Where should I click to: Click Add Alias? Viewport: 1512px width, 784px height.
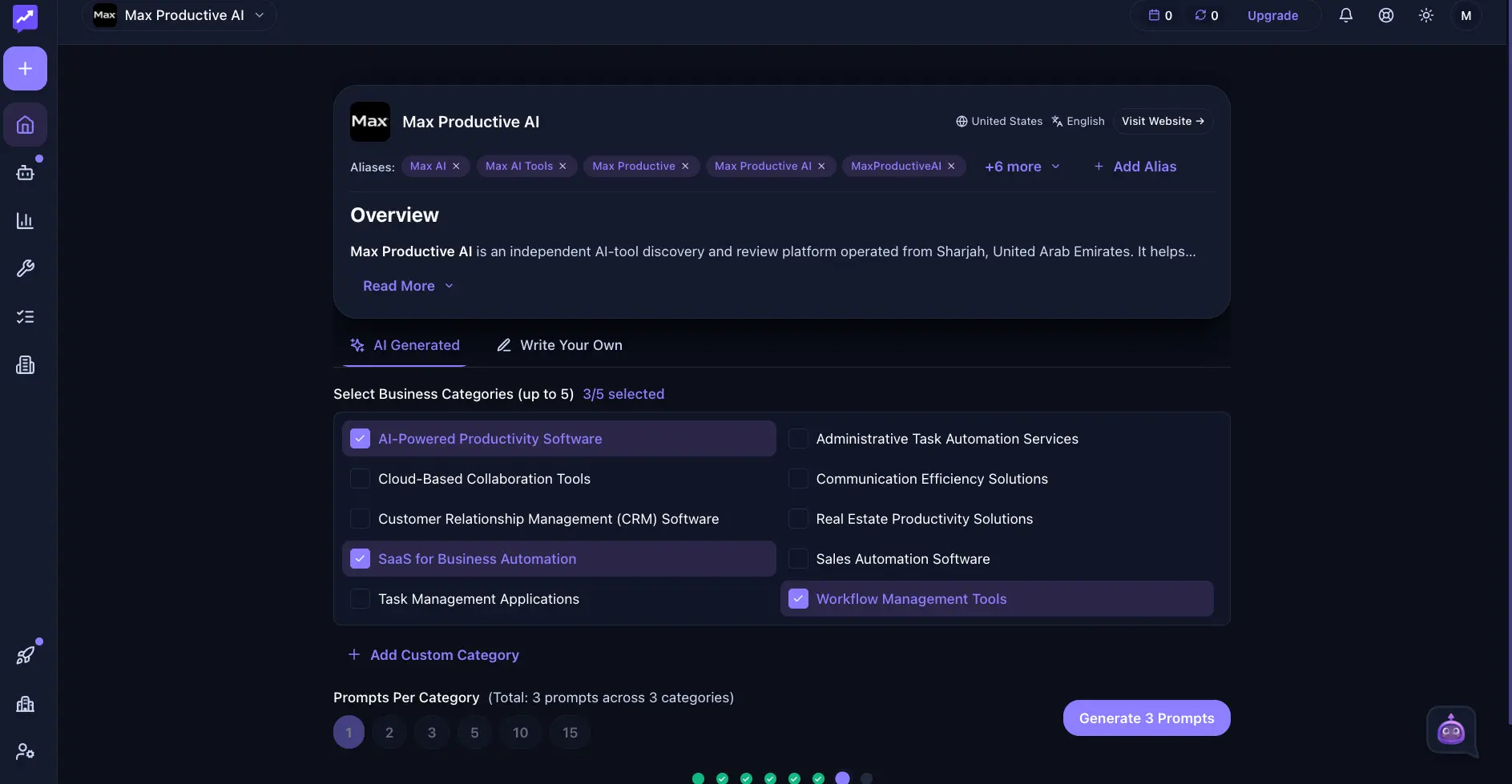point(1135,167)
